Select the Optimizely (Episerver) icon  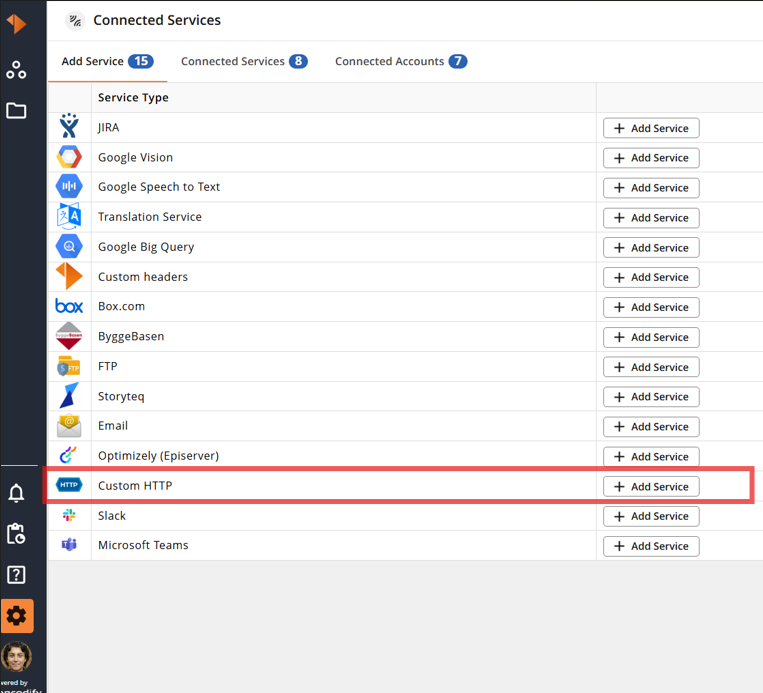68,455
